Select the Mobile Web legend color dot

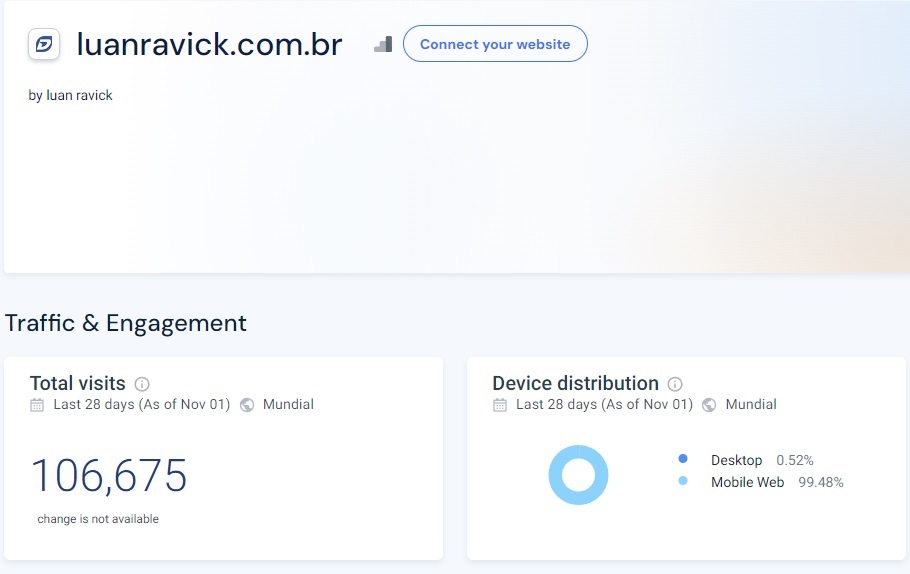coord(683,481)
